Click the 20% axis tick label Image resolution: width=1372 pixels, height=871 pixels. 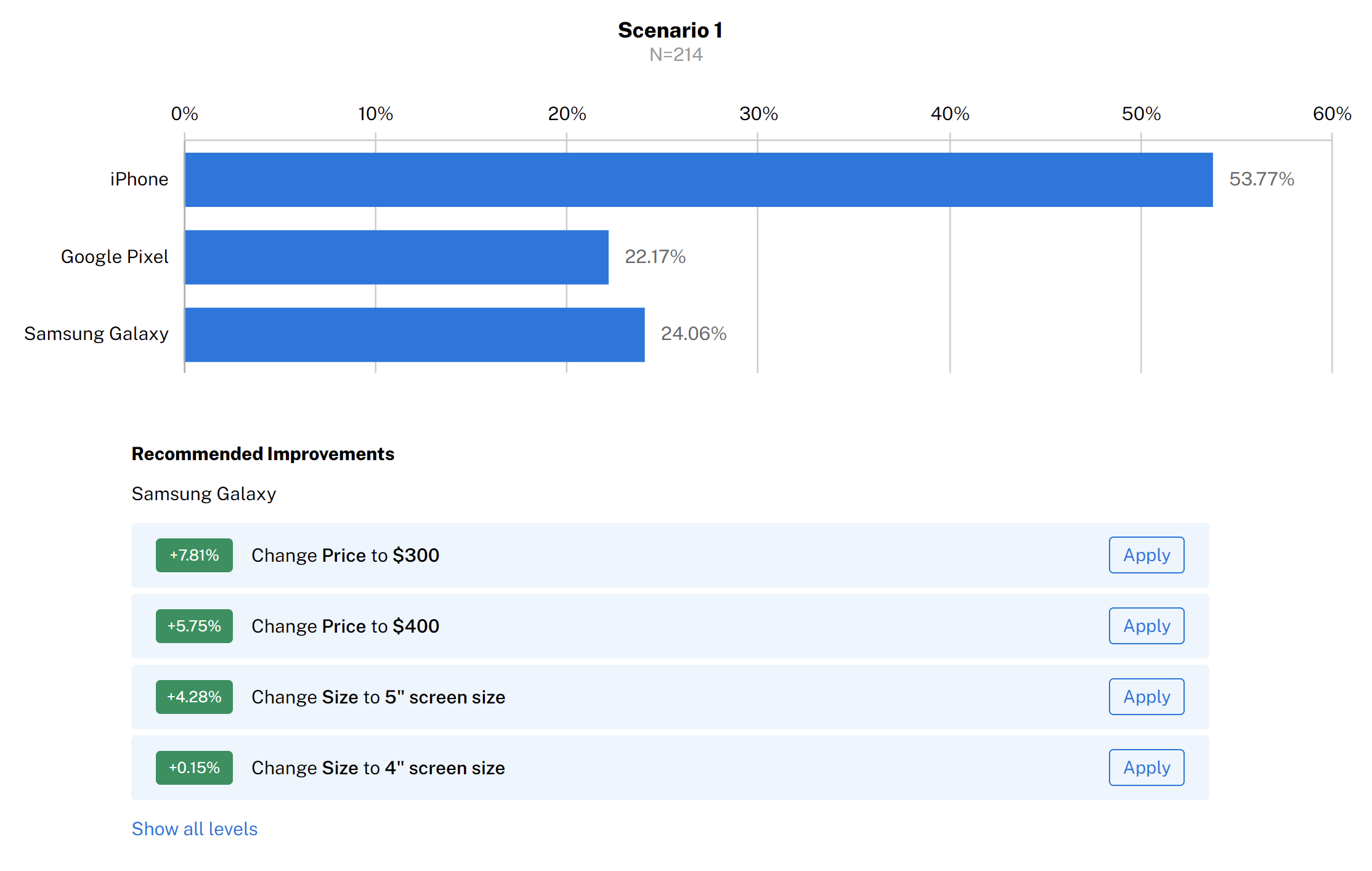click(x=567, y=114)
